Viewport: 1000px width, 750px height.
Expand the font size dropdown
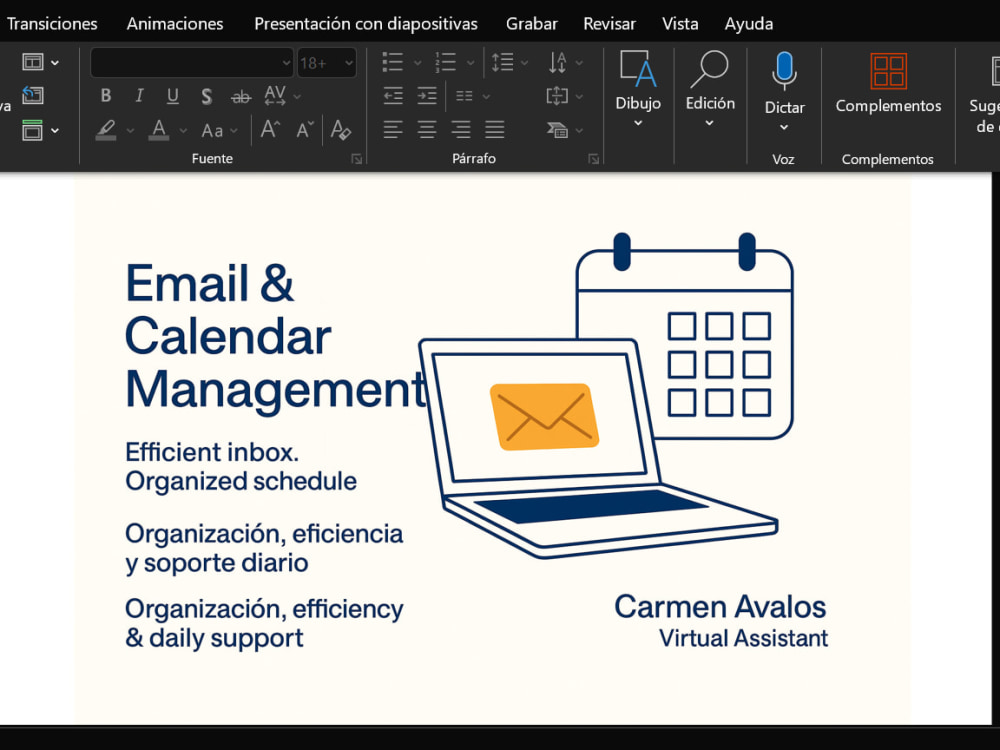[348, 63]
